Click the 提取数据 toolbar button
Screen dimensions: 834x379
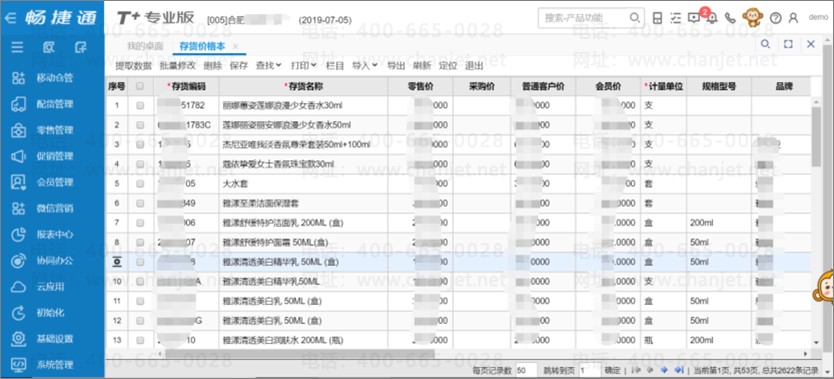point(134,66)
